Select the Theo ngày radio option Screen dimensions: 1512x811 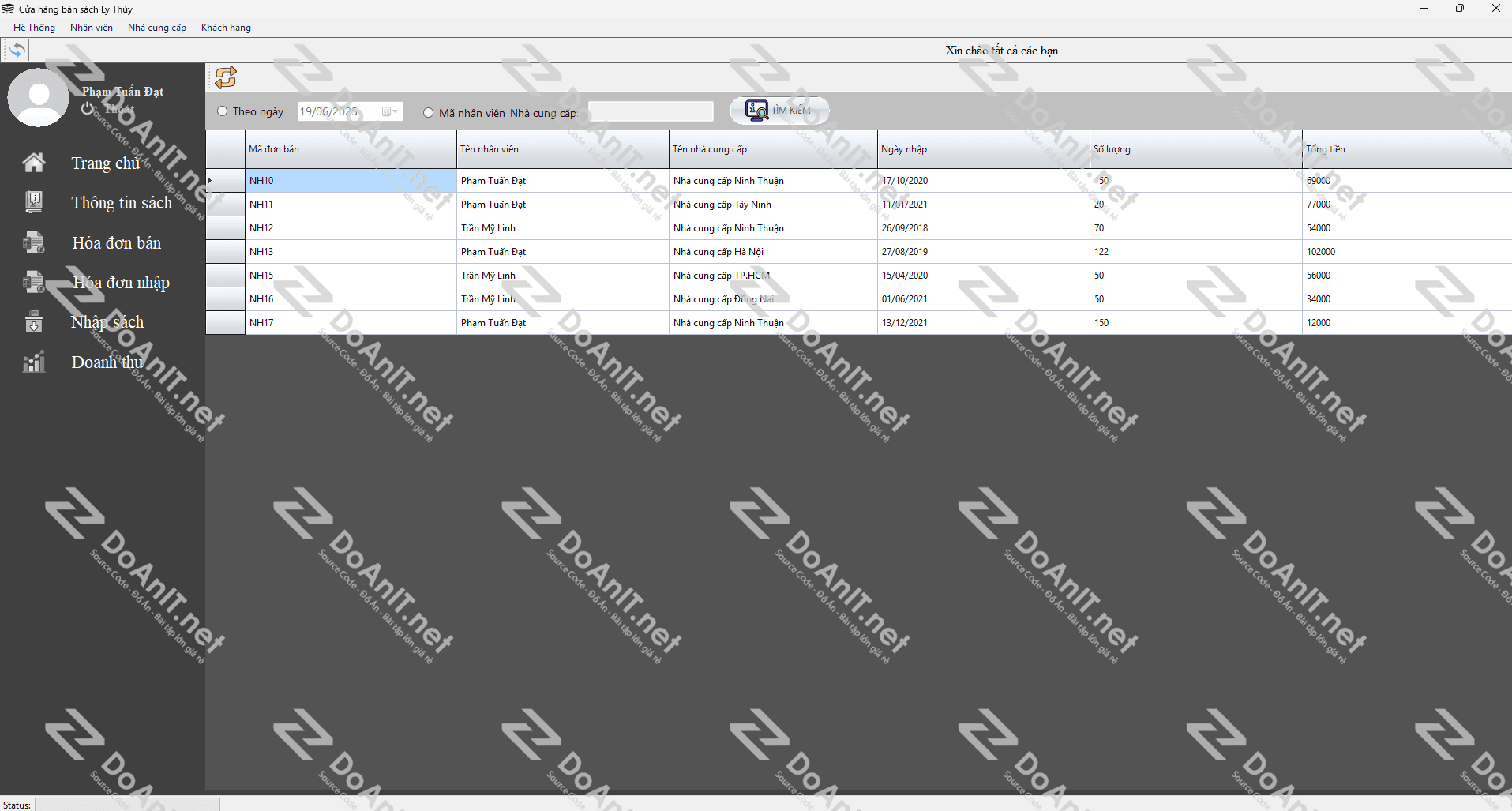(223, 111)
